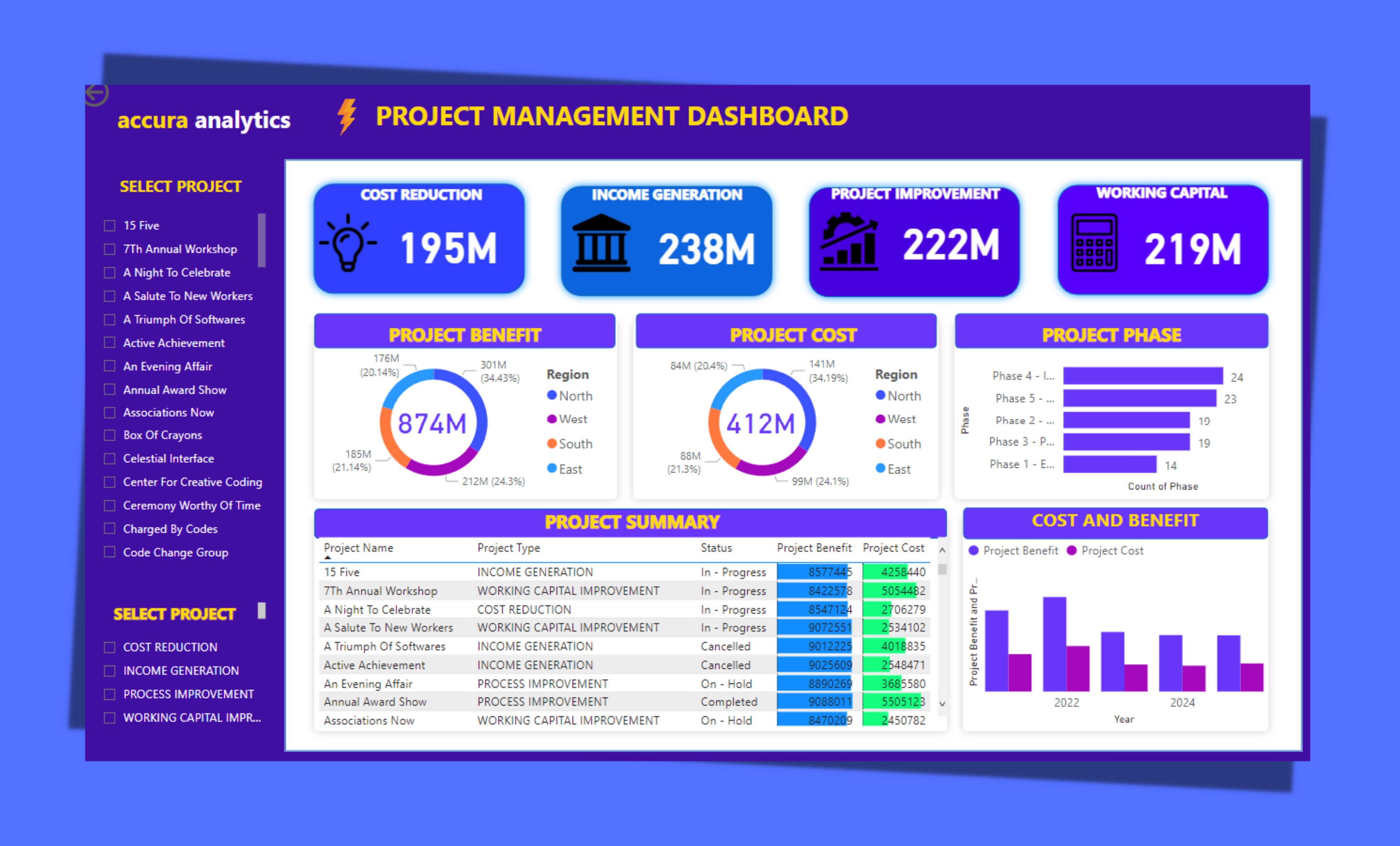Select the Annual Award Show checkbox
Viewport: 1400px width, 846px height.
(x=110, y=389)
